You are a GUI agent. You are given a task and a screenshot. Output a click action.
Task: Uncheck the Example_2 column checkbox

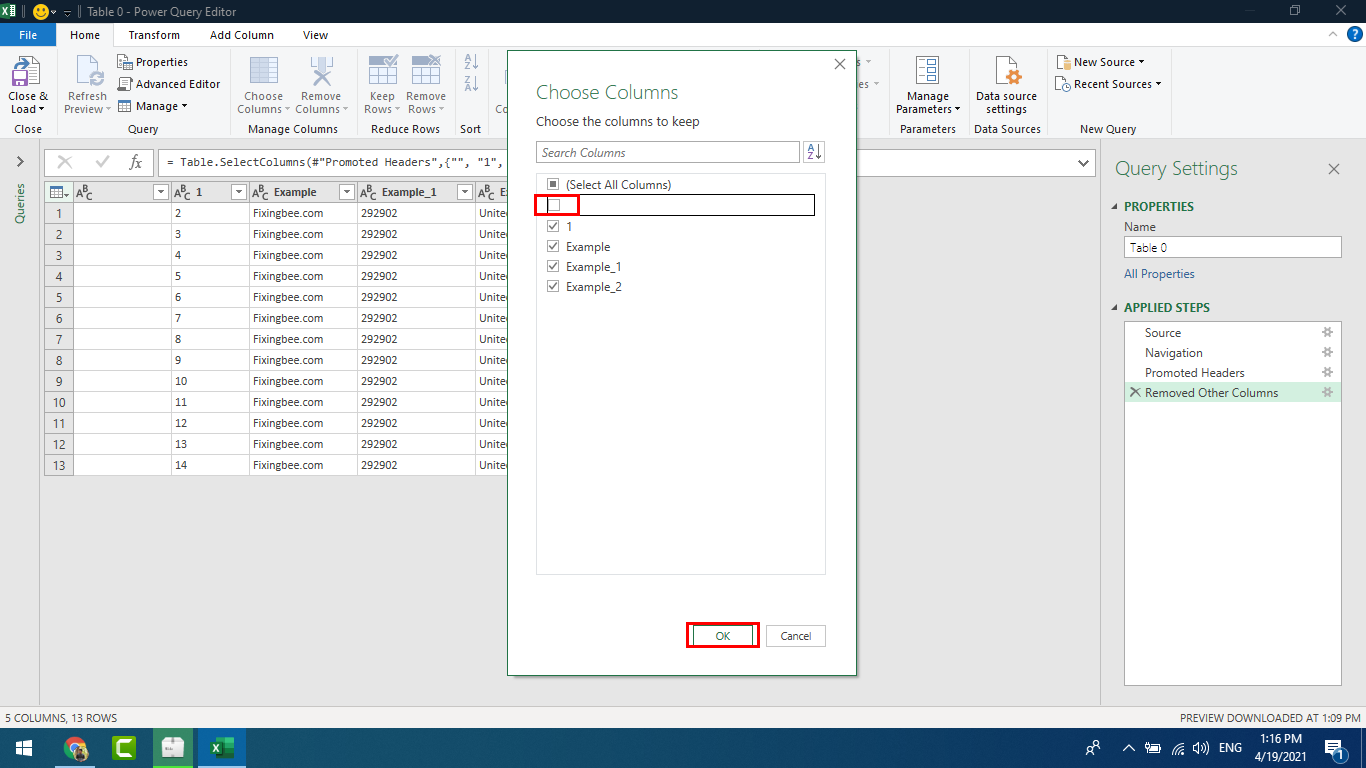click(x=553, y=287)
